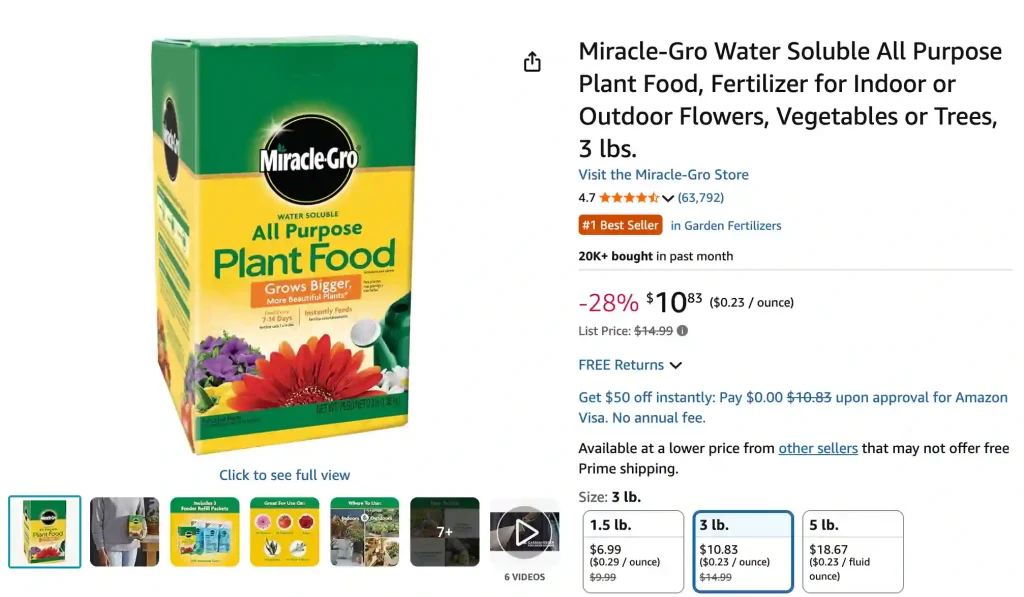
Task: Select the 5 lb size option
Action: (852, 550)
